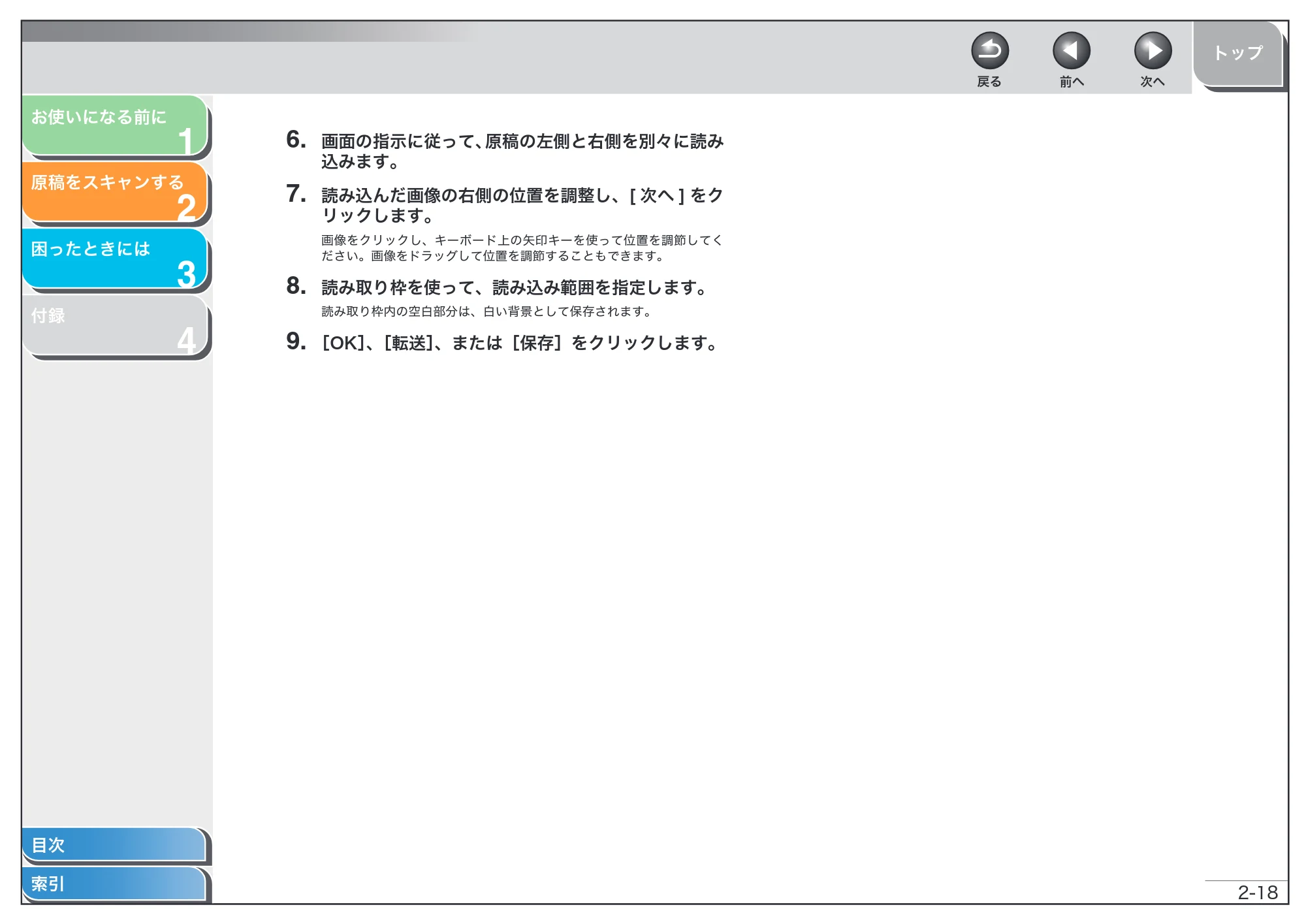
Task: Click the page number 2-18
Action: 1258,892
